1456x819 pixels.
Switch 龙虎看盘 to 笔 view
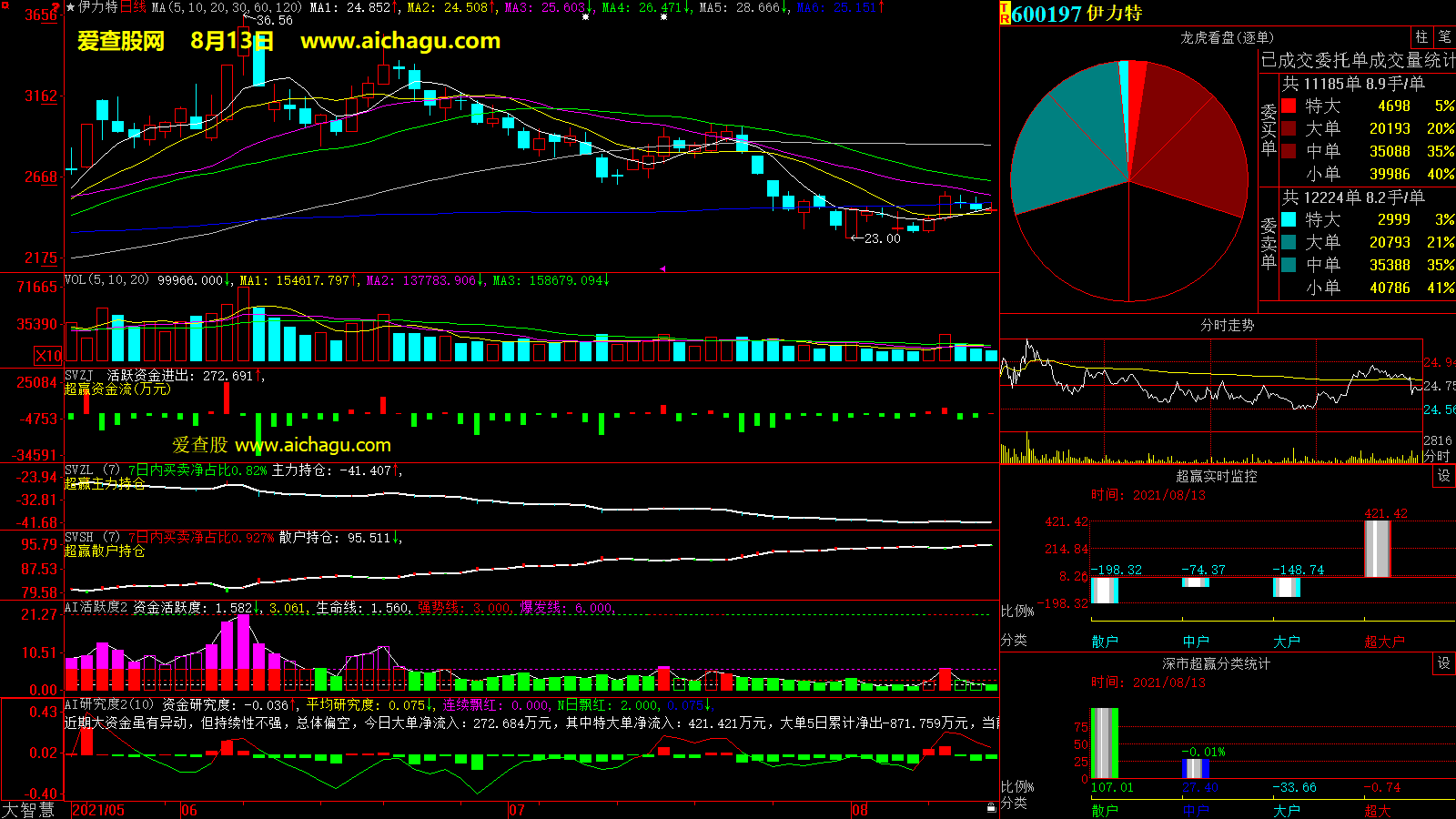(1444, 36)
